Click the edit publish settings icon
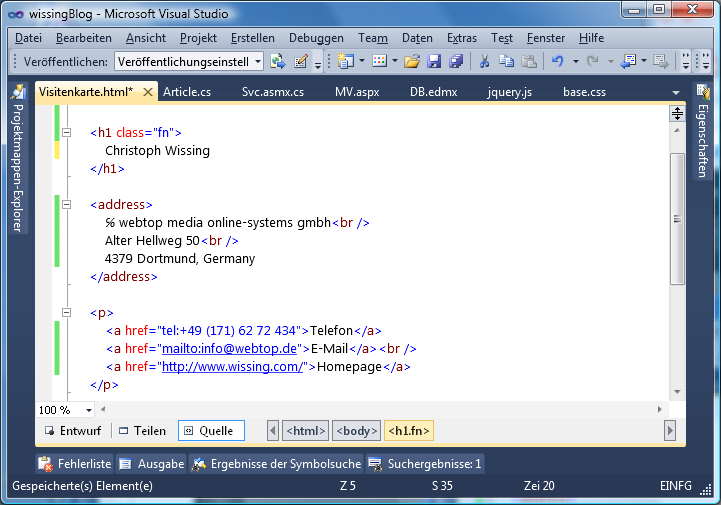This screenshot has width=721, height=505. pos(300,61)
